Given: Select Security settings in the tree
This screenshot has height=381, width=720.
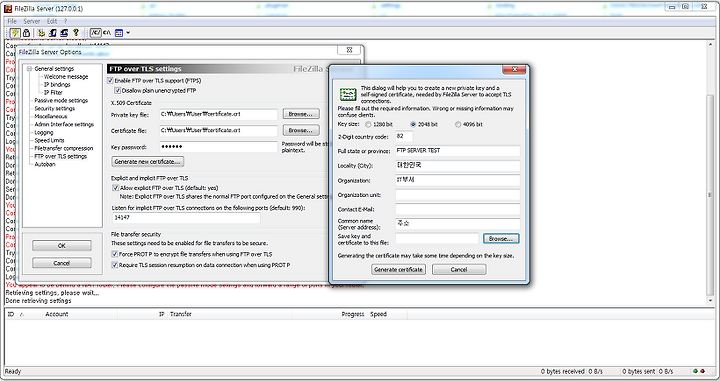Looking at the screenshot, I should coord(54,108).
